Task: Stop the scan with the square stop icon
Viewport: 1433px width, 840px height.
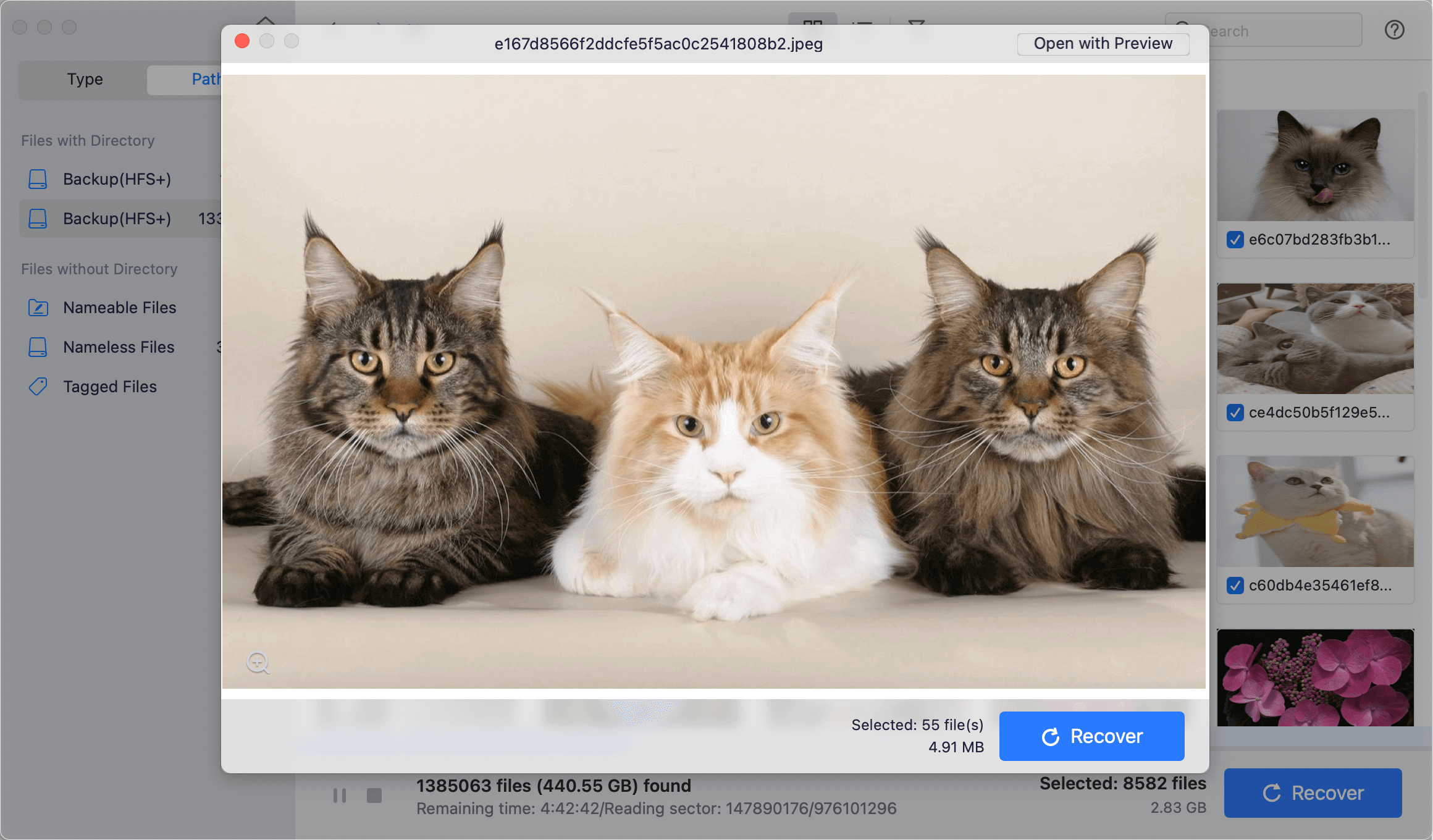Action: tap(374, 796)
